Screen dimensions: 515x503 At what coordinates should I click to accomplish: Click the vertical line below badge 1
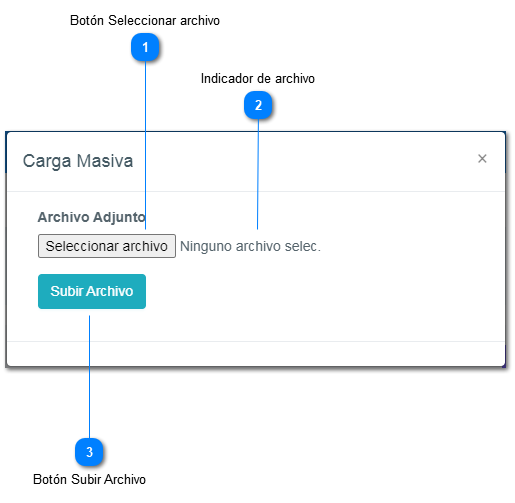(145, 145)
